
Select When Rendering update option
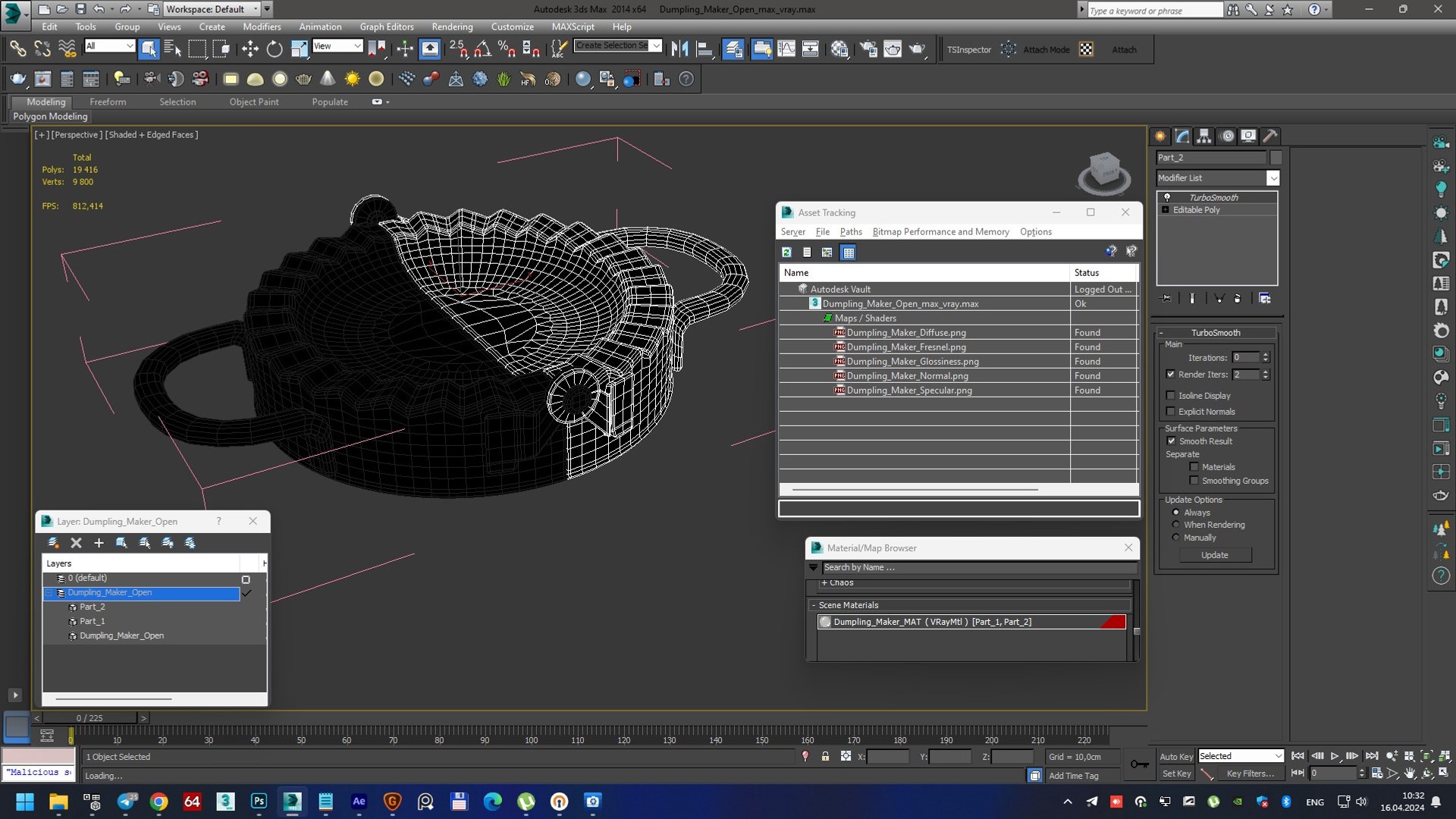[x=1176, y=525]
